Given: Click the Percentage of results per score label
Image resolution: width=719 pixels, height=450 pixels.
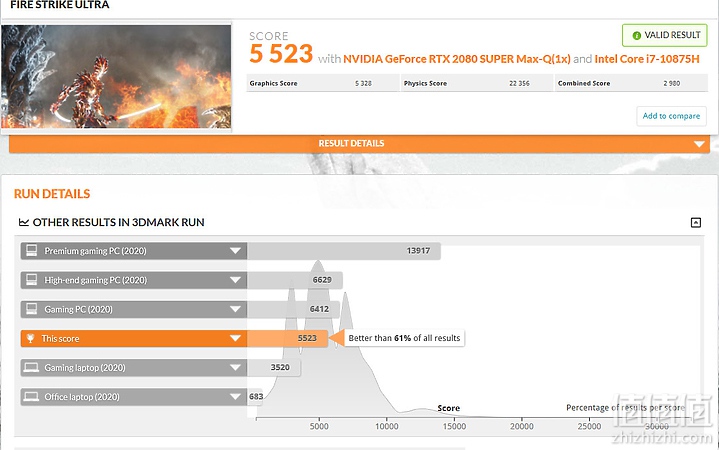Looking at the screenshot, I should point(625,408).
